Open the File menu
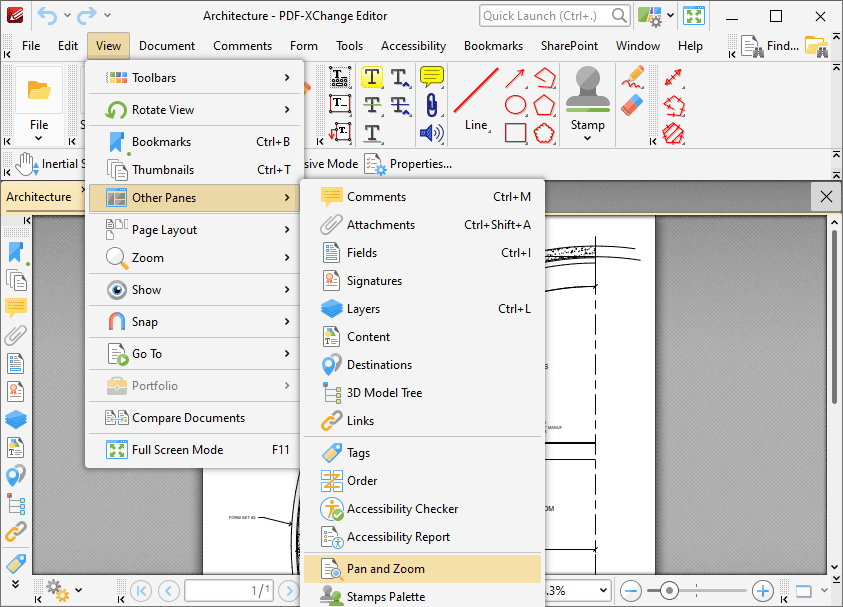843x607 pixels. click(x=31, y=46)
